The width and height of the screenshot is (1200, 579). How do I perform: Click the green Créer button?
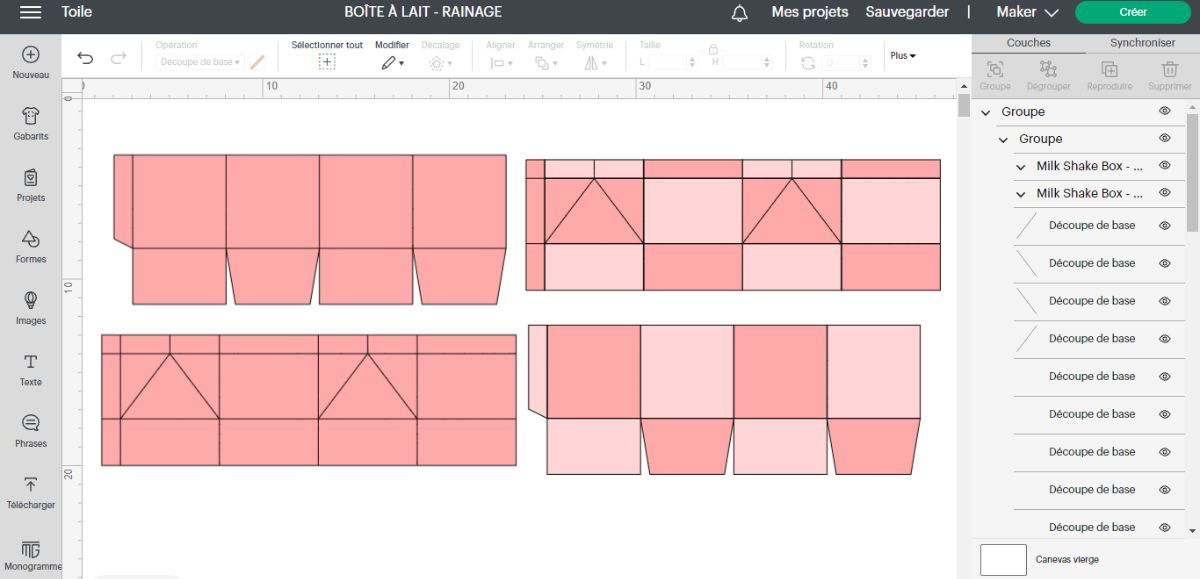pyautogui.click(x=1132, y=13)
